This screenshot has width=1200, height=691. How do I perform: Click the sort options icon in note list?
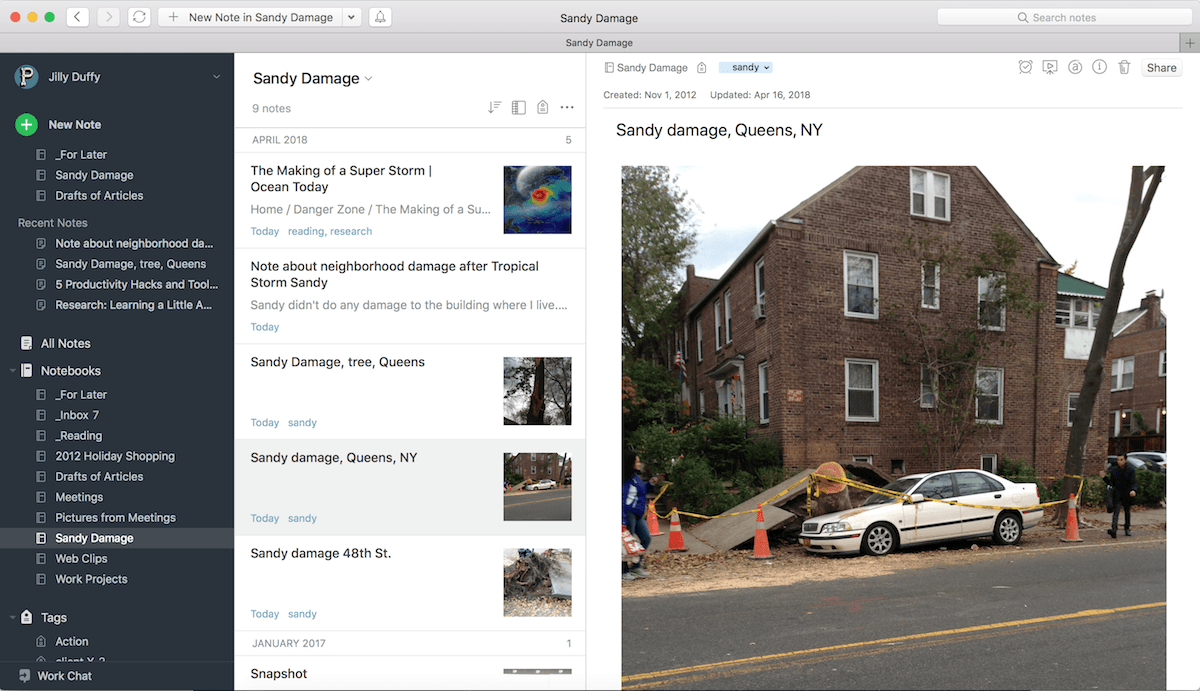click(494, 107)
